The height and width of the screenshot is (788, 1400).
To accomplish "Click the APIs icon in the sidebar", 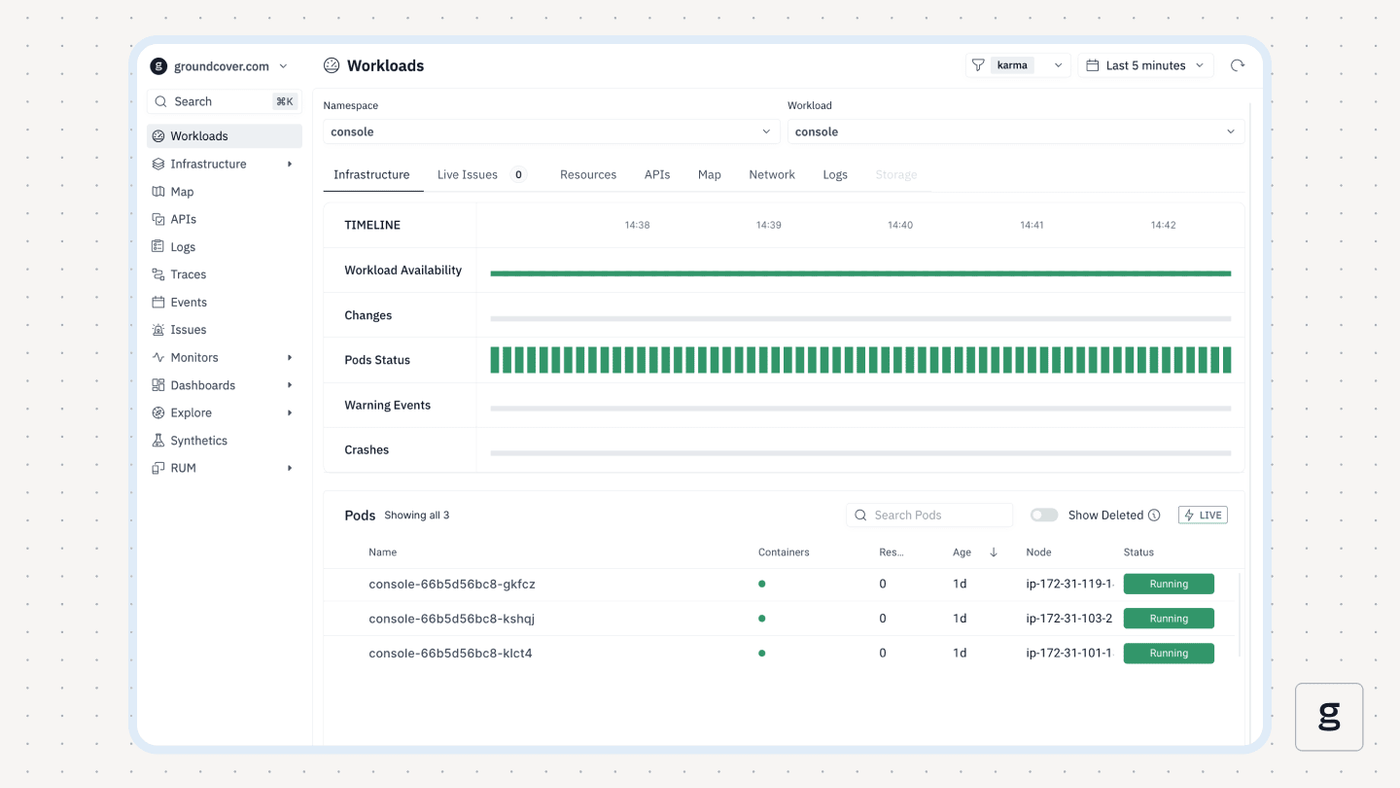I will pyautogui.click(x=158, y=219).
